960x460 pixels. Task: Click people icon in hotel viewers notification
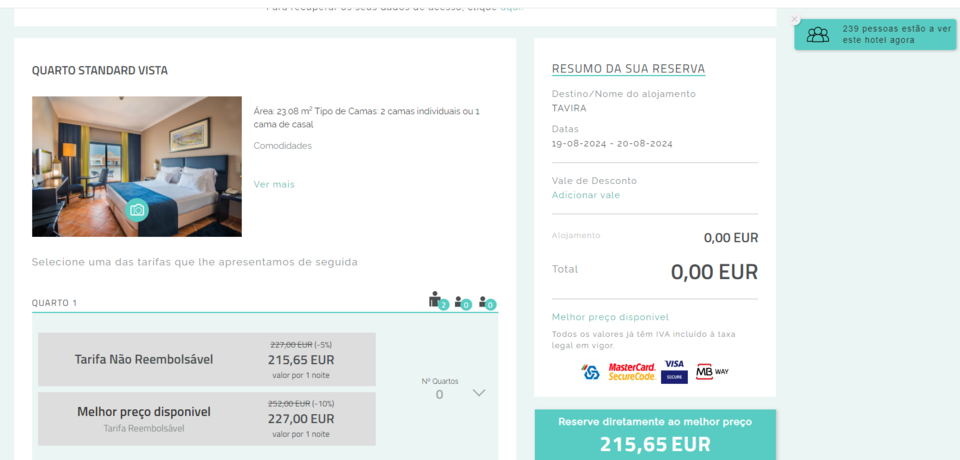818,35
